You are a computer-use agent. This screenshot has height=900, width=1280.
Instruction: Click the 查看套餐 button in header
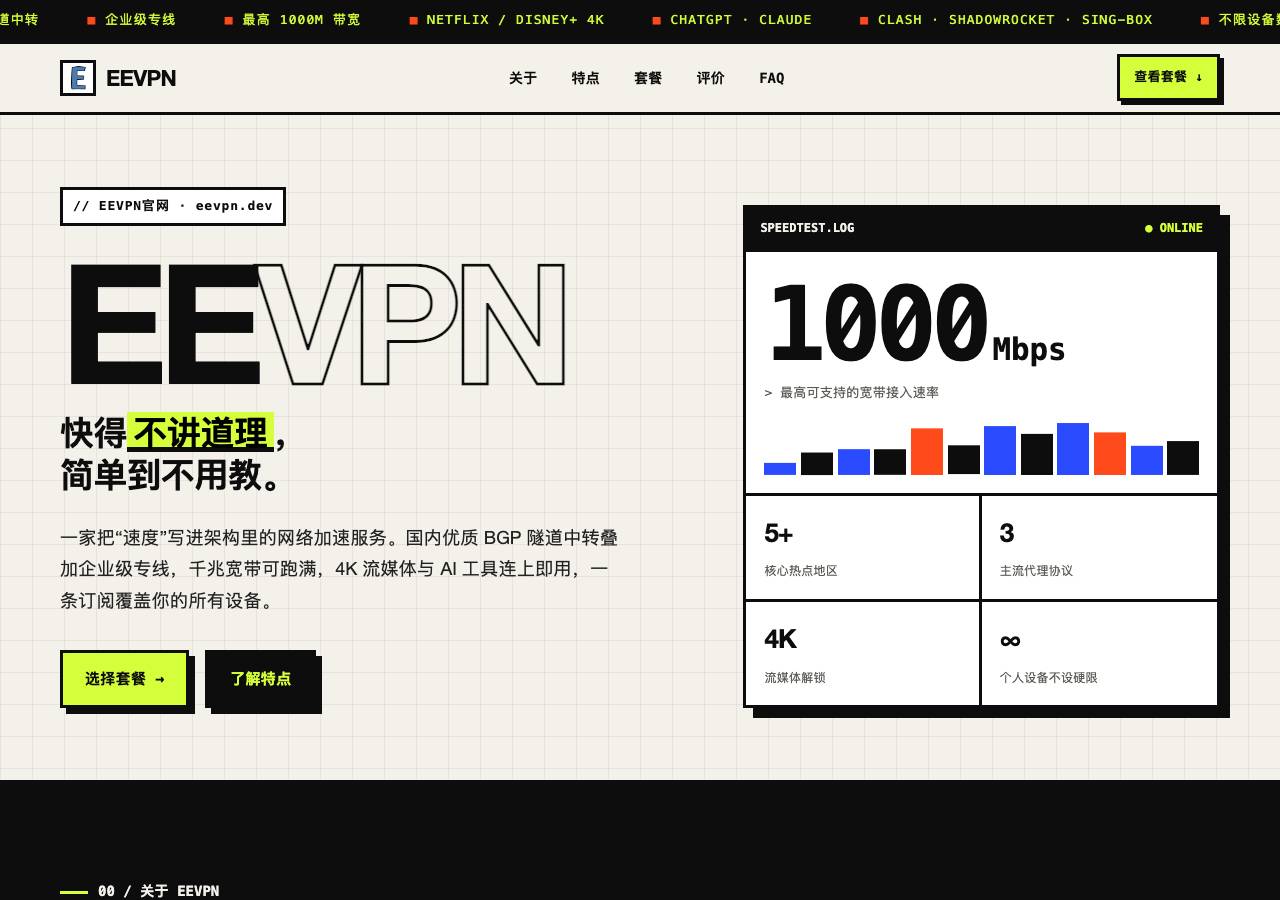click(x=1168, y=77)
